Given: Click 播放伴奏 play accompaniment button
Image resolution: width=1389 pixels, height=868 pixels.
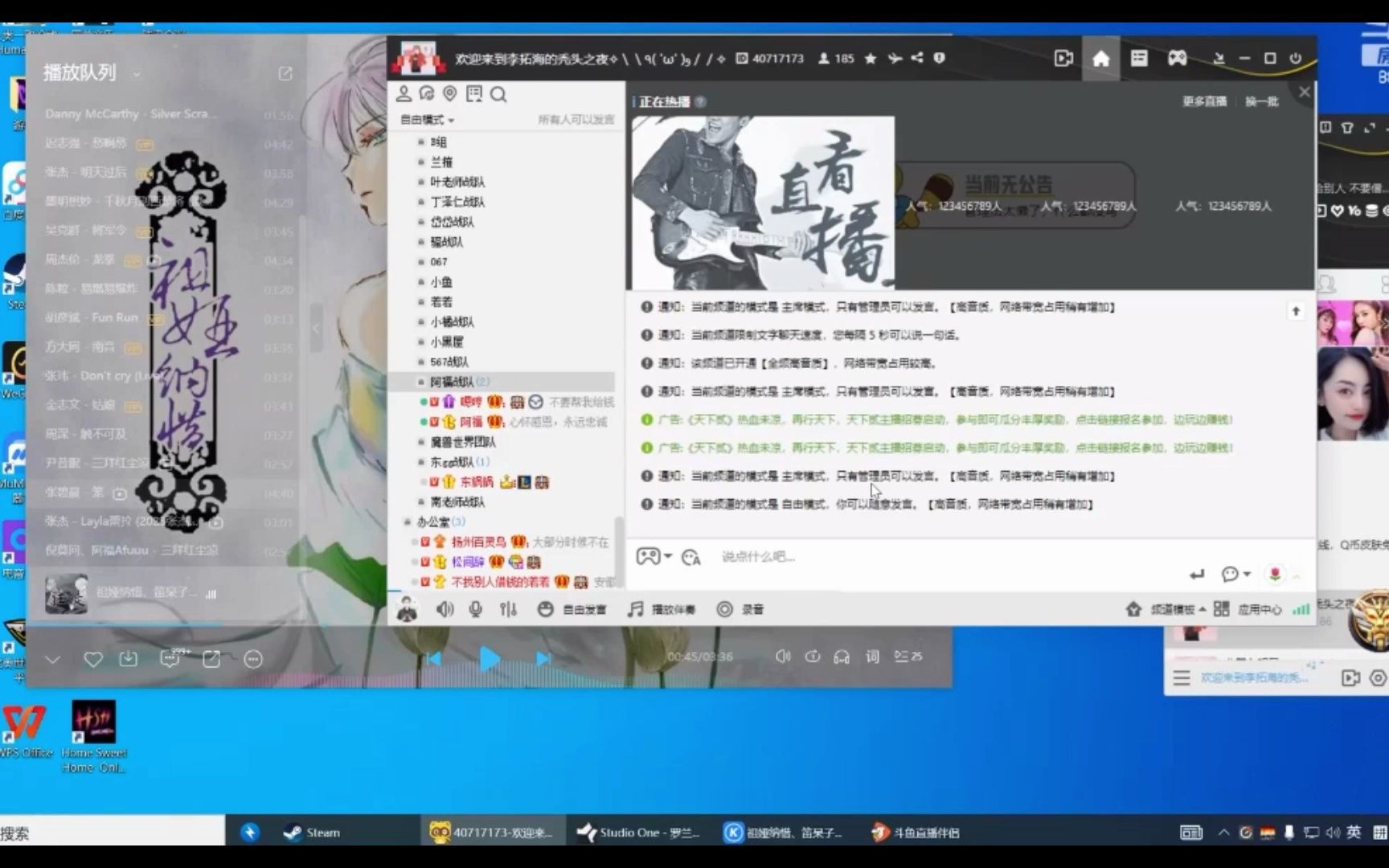Looking at the screenshot, I should click(x=662, y=609).
